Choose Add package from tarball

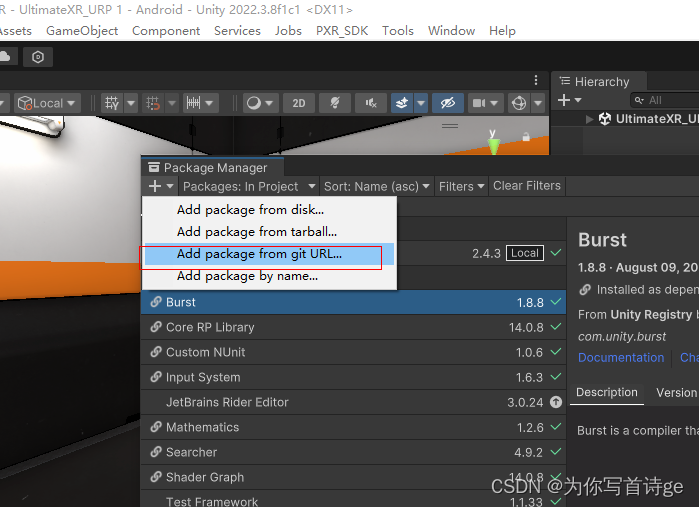[269, 232]
